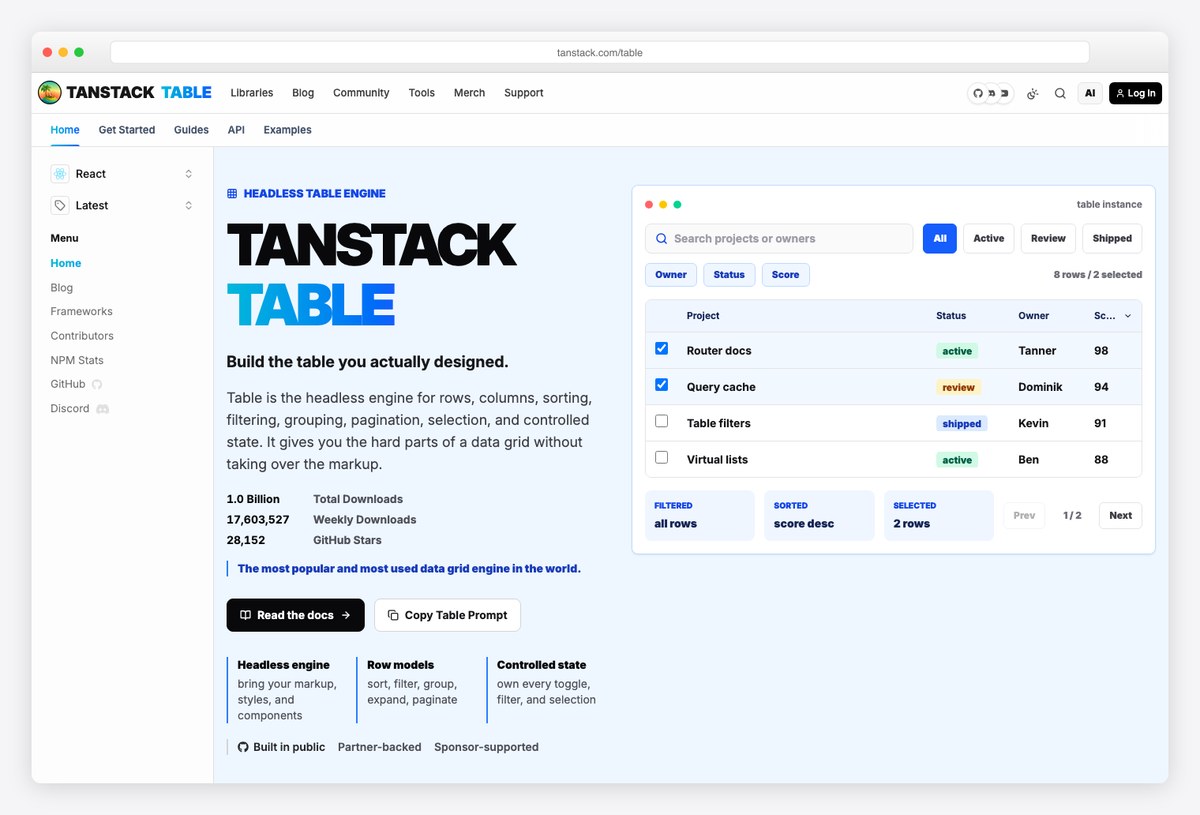Click the GitHub icon in sidebar menu
The height and width of the screenshot is (815, 1200).
coord(97,384)
